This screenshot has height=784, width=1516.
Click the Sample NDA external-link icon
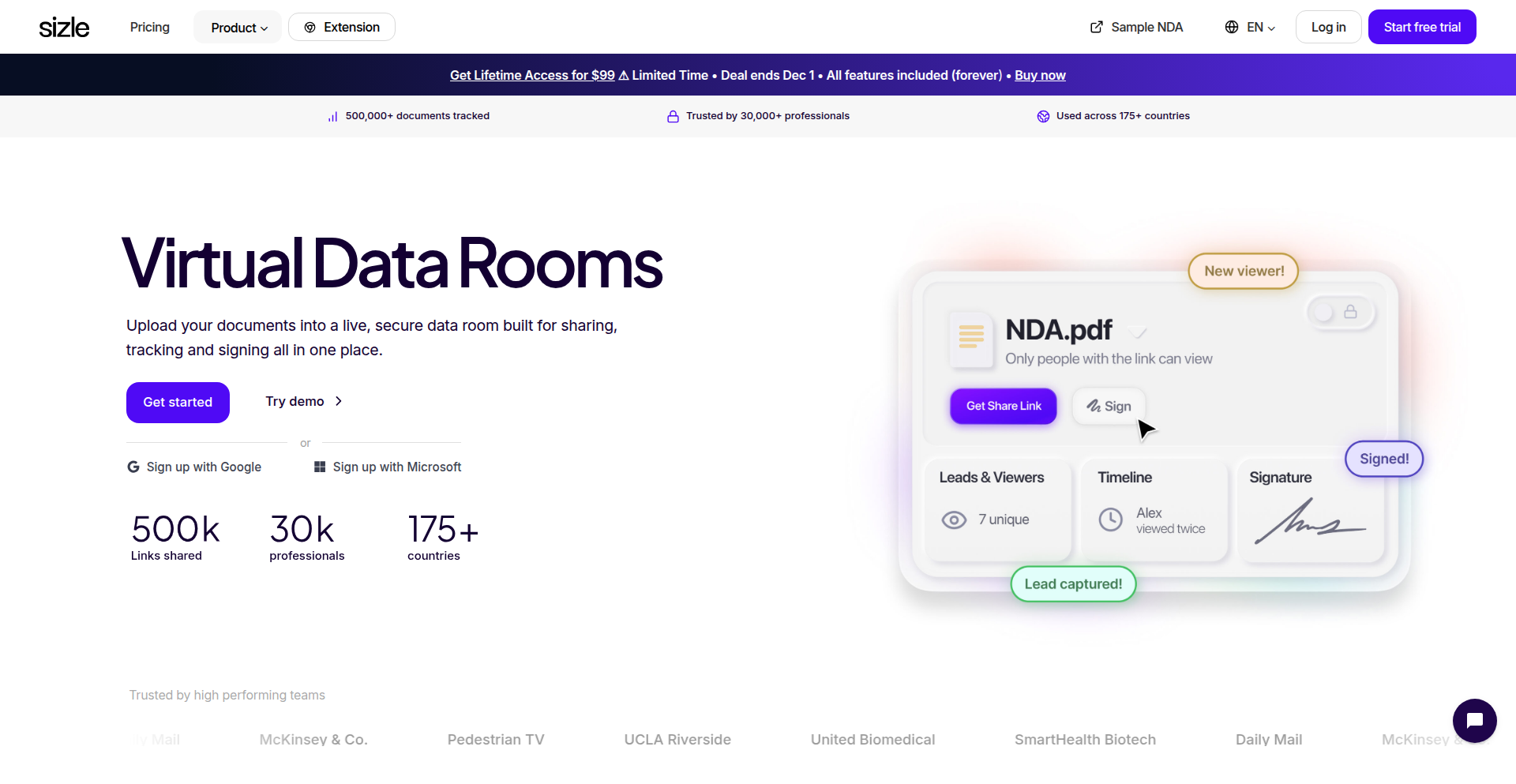point(1096,27)
